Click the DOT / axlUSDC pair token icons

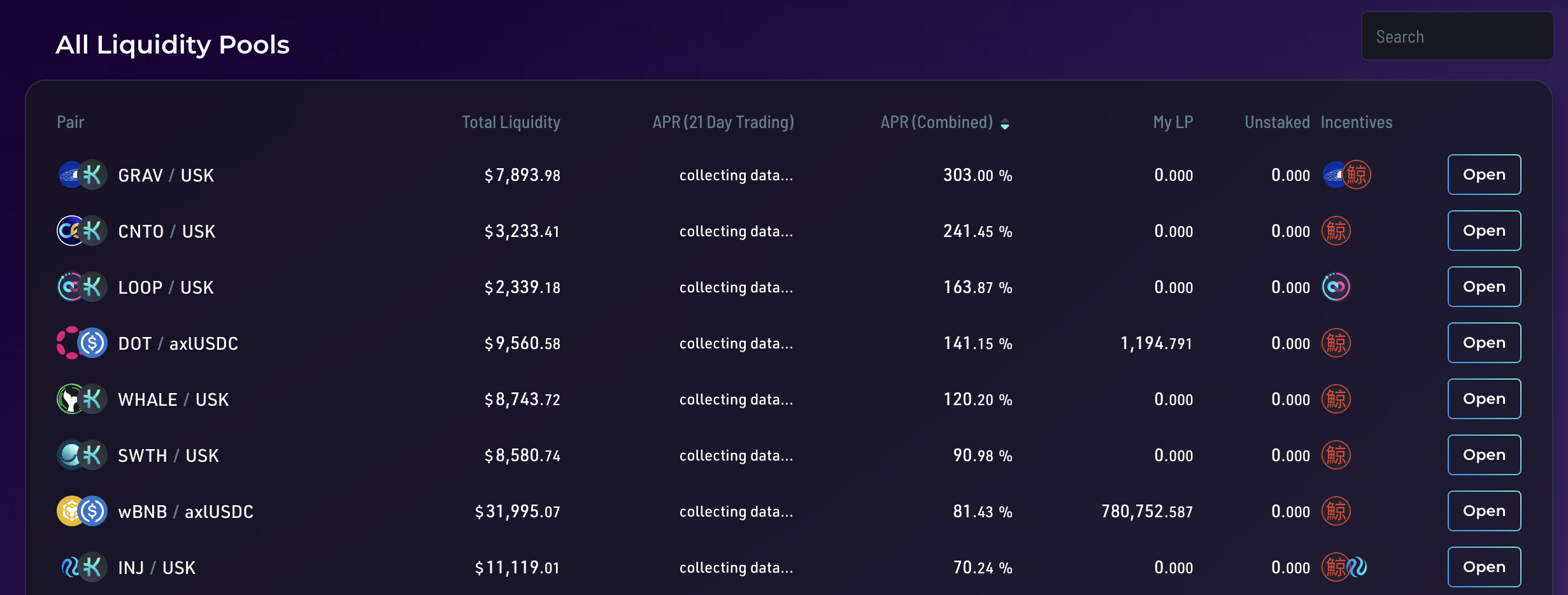82,343
